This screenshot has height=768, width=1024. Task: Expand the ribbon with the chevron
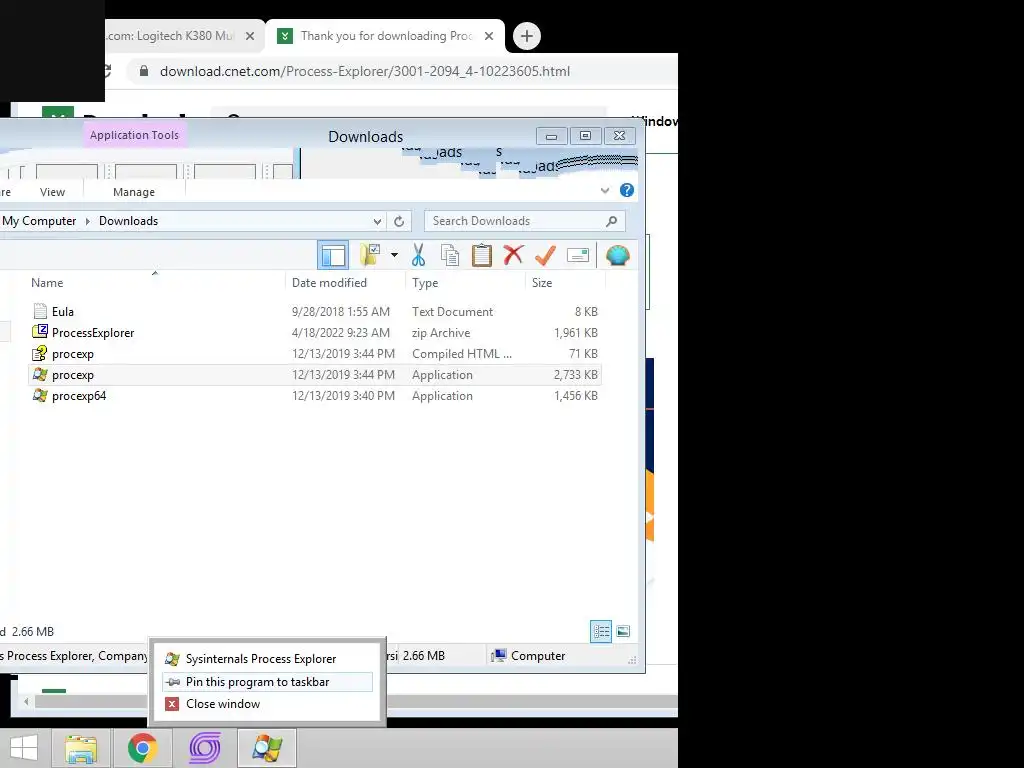[x=605, y=191]
